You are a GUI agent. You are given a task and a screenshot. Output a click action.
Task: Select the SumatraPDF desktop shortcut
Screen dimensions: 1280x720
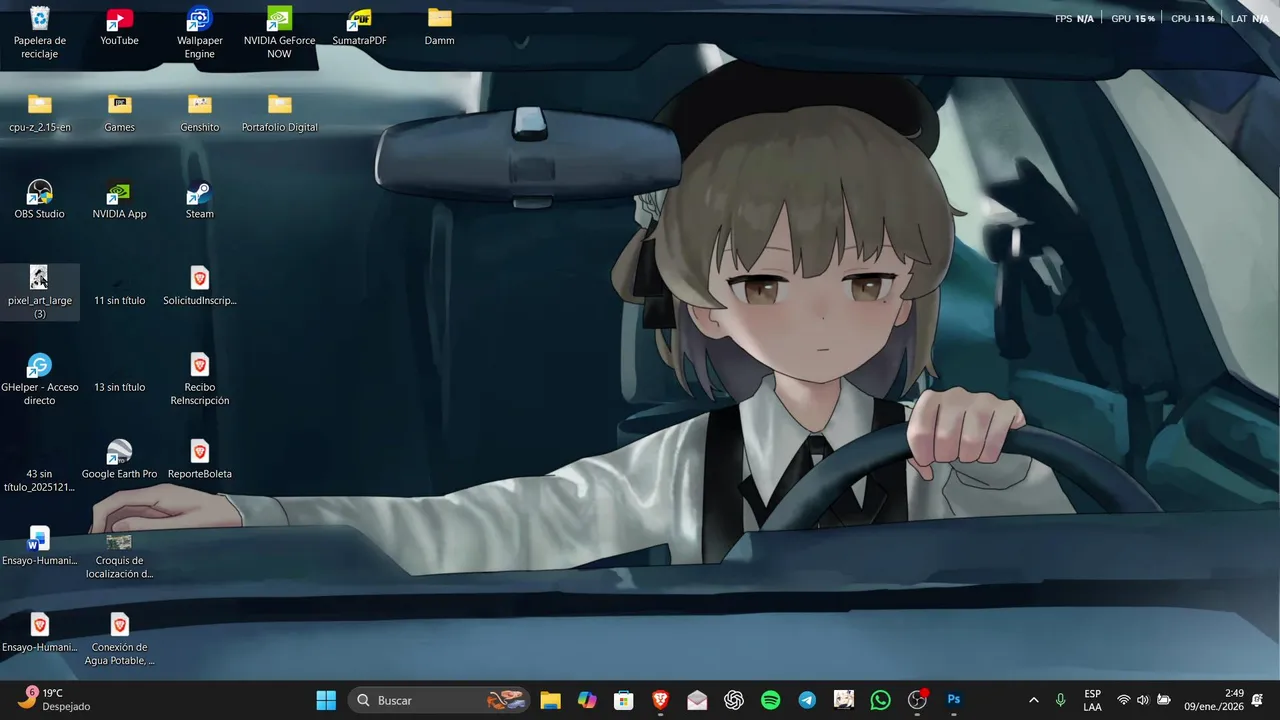point(359,27)
